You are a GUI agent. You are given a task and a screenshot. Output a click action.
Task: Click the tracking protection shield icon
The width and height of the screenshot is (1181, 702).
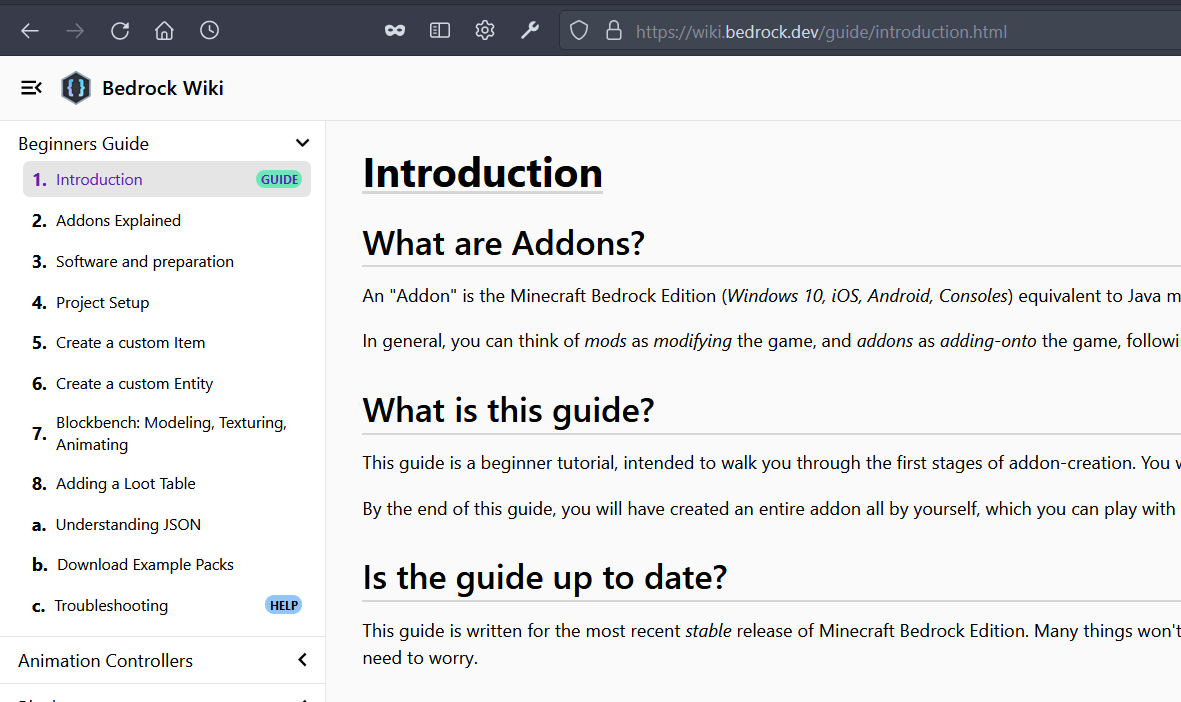pyautogui.click(x=578, y=31)
